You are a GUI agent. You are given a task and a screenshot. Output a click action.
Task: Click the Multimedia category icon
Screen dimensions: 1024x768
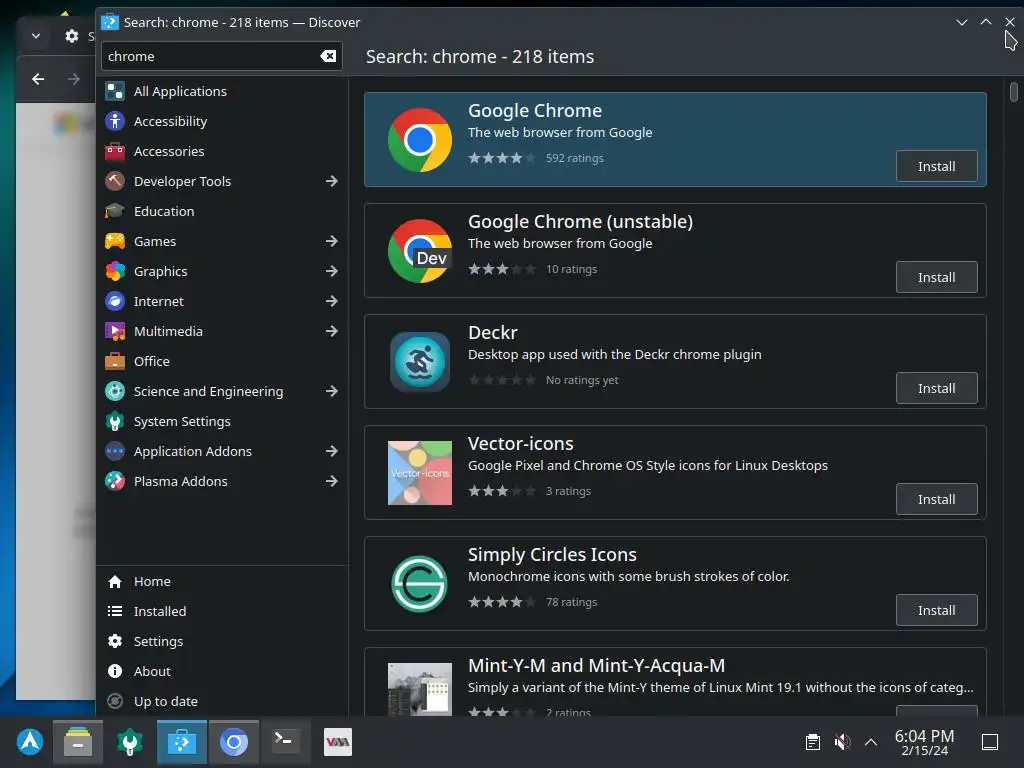(115, 332)
